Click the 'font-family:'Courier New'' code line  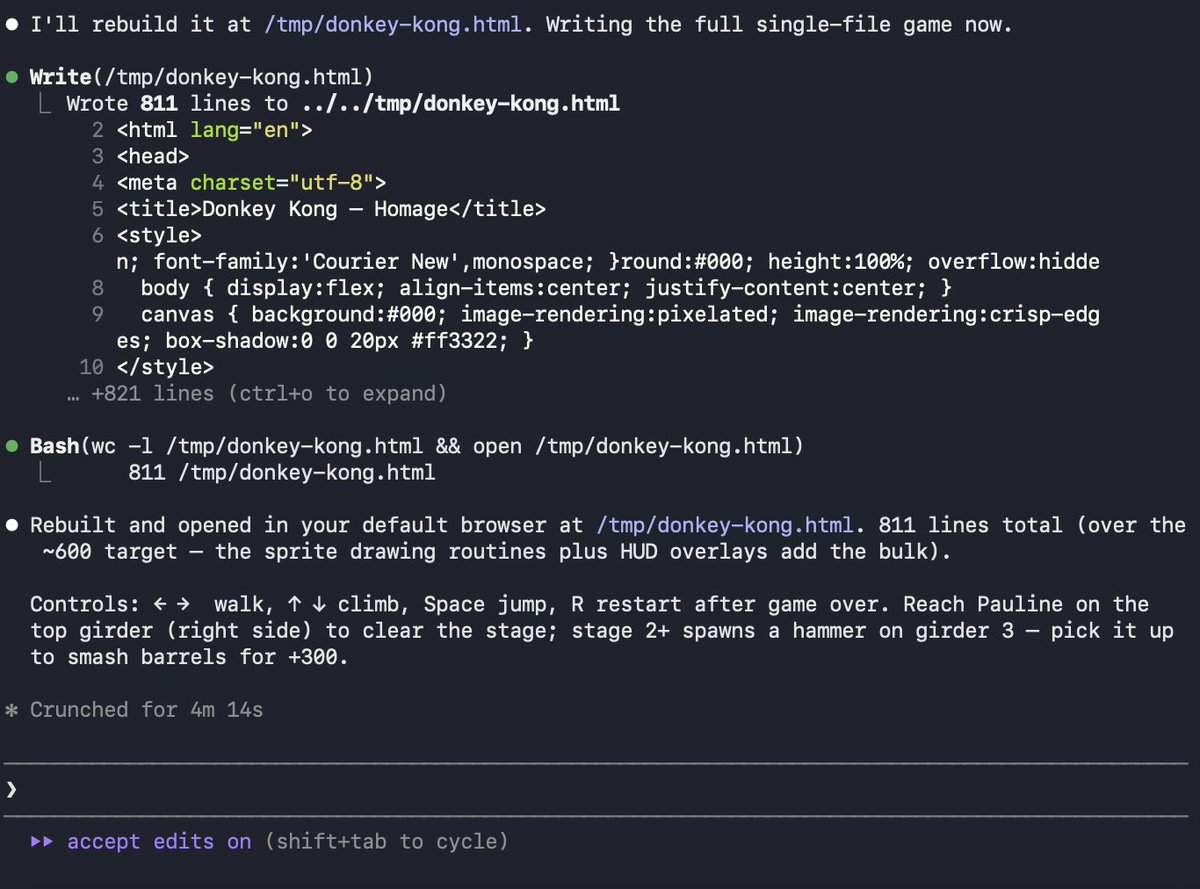pos(609,262)
